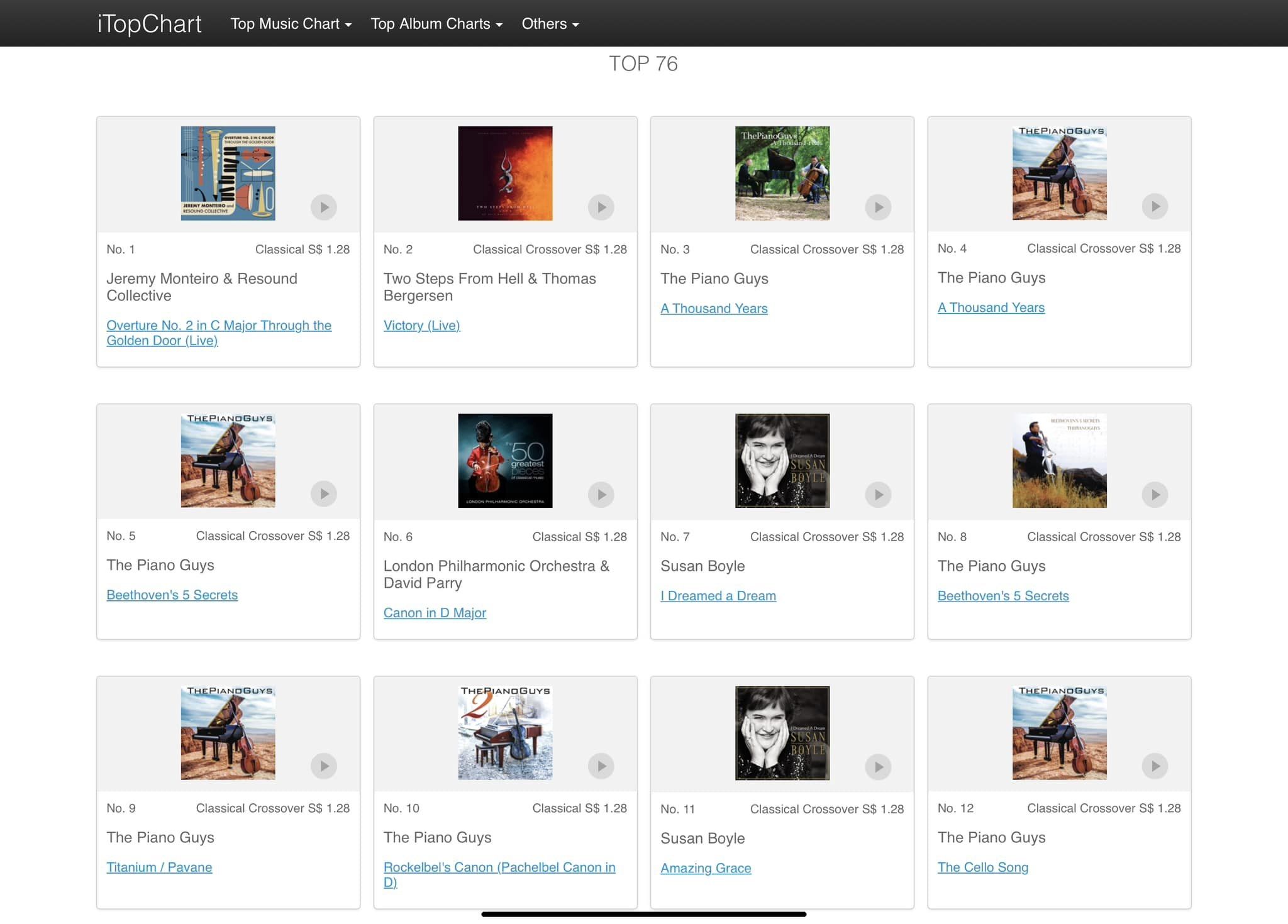Screen dimensions: 1288x924
Task: Click The Piano Guys artist in No. 9
Action: click(160, 837)
